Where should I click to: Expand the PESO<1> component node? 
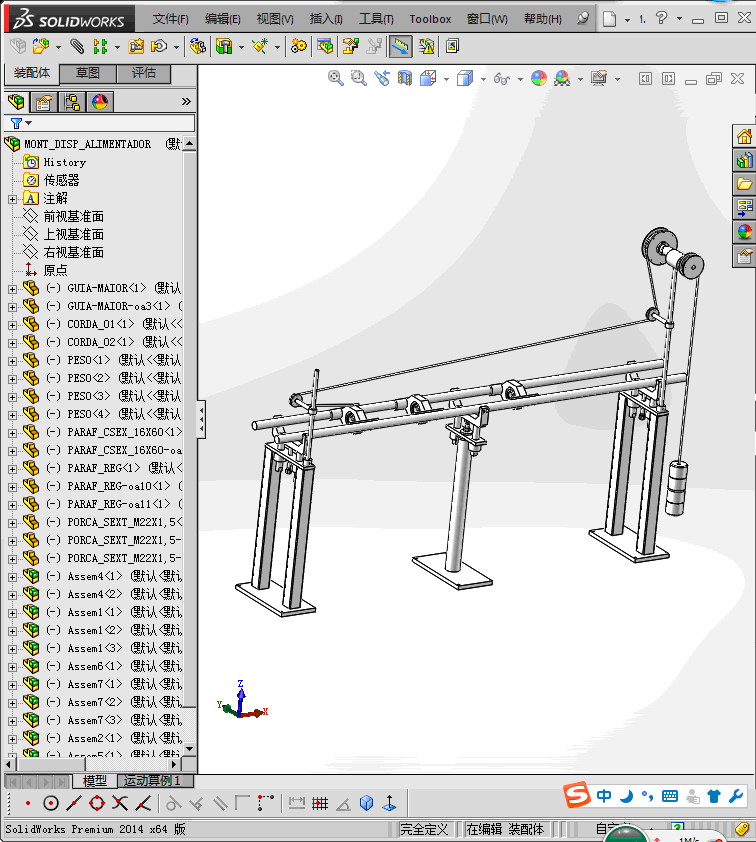(x=12, y=361)
